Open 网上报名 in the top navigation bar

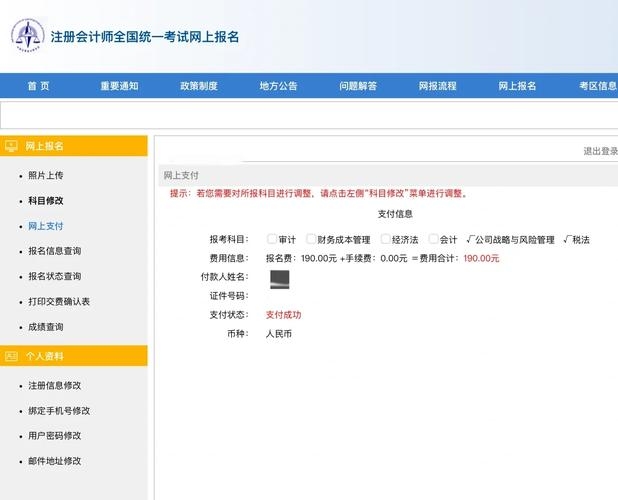coord(517,86)
